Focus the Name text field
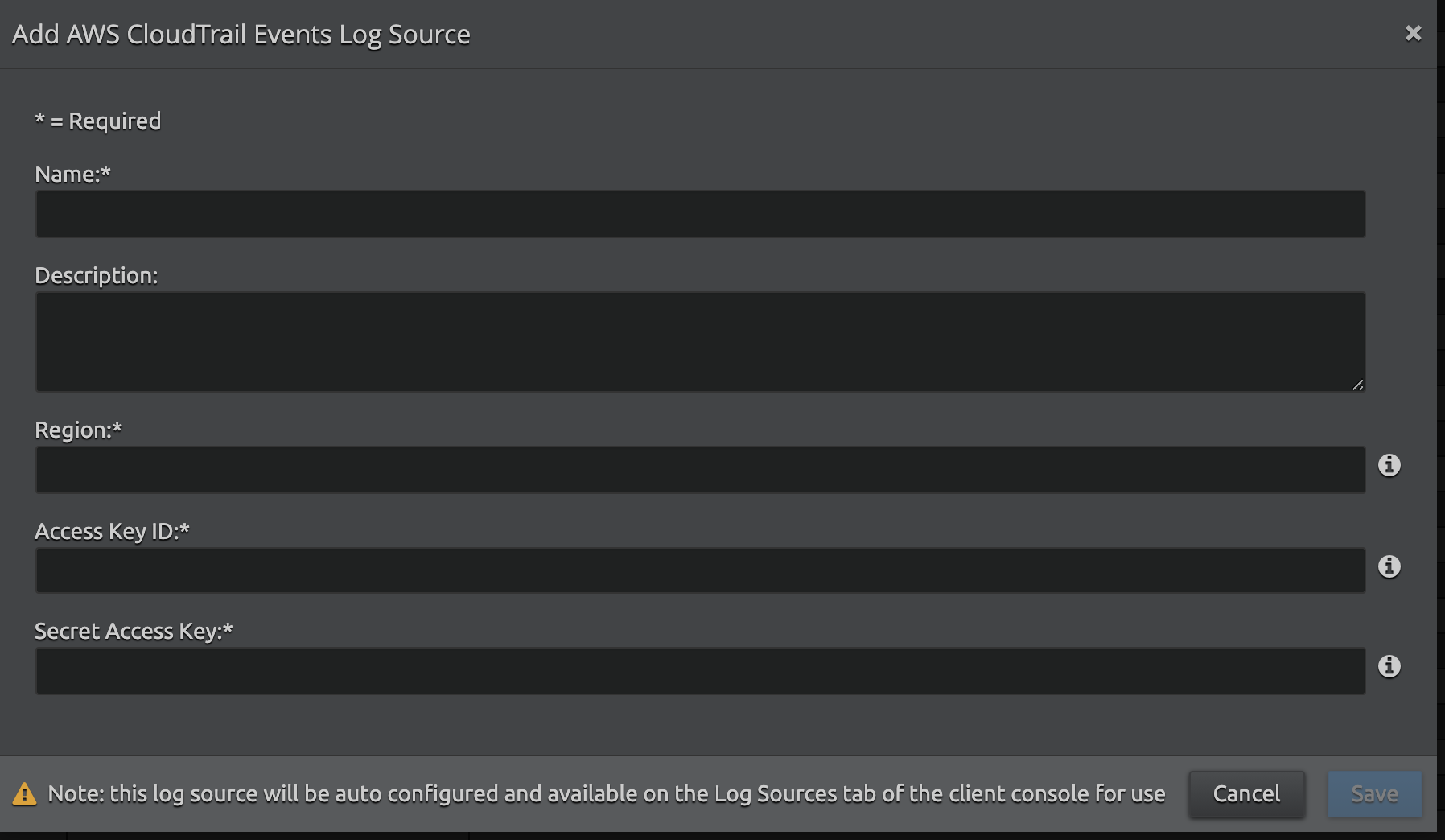Viewport: 1445px width, 840px height. (700, 214)
